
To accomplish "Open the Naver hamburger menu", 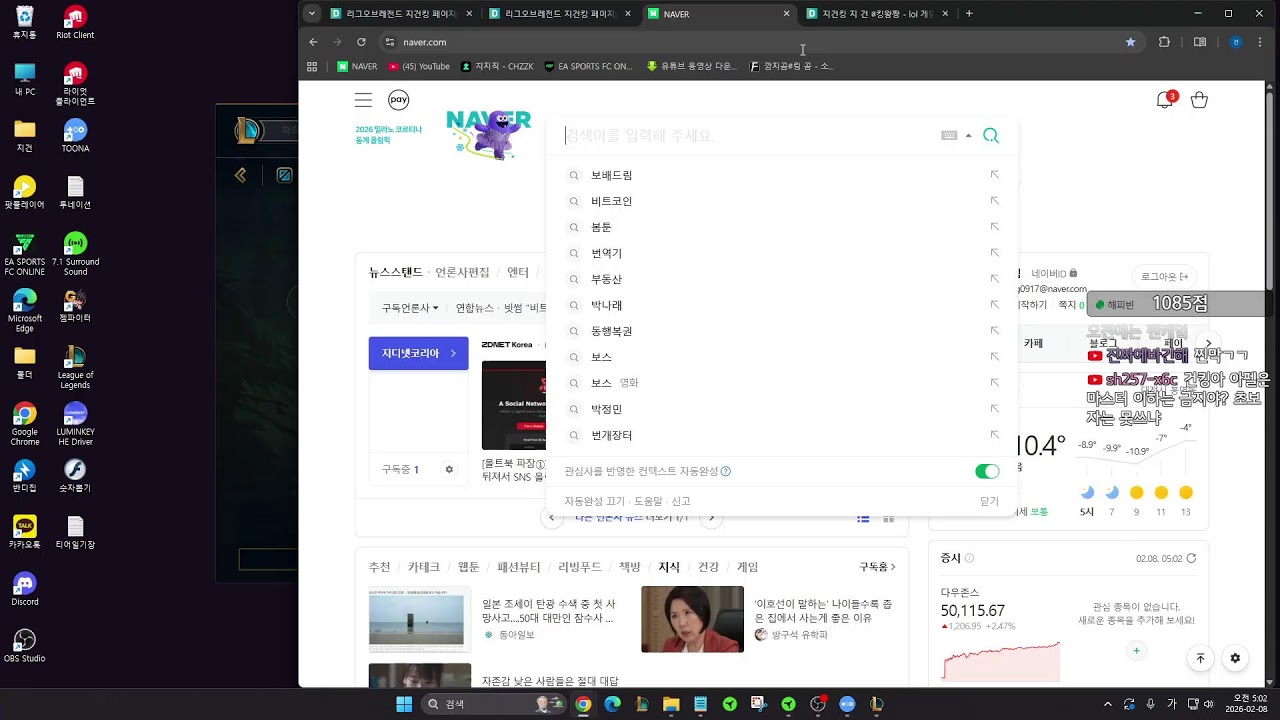I will point(363,100).
